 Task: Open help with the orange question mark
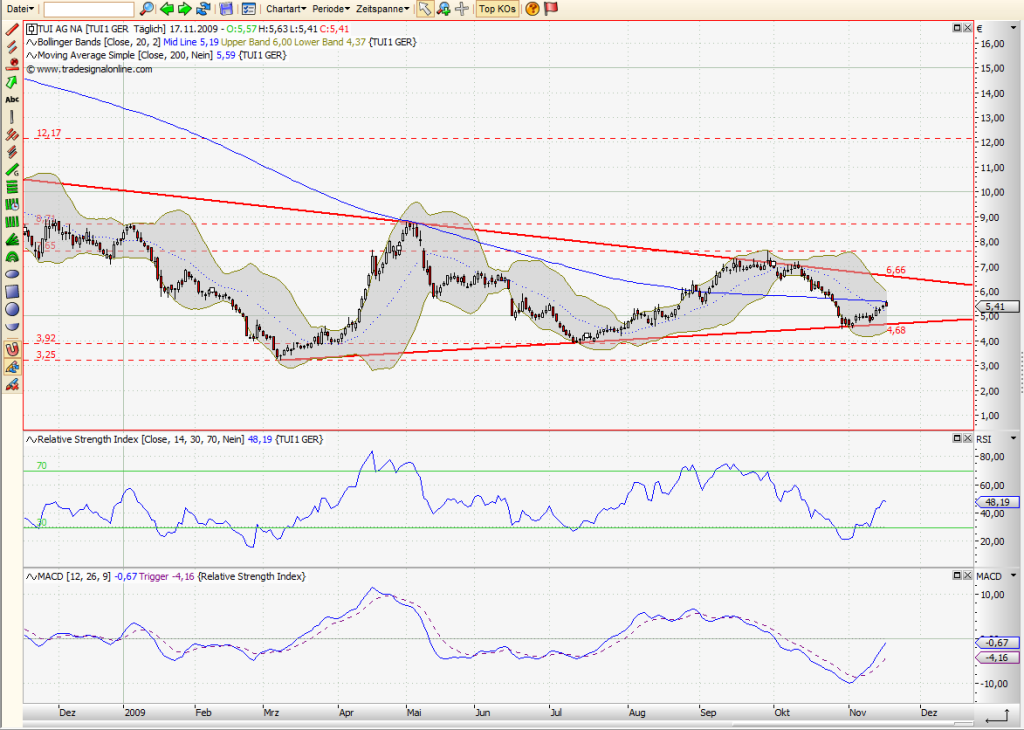pyautogui.click(x=532, y=8)
